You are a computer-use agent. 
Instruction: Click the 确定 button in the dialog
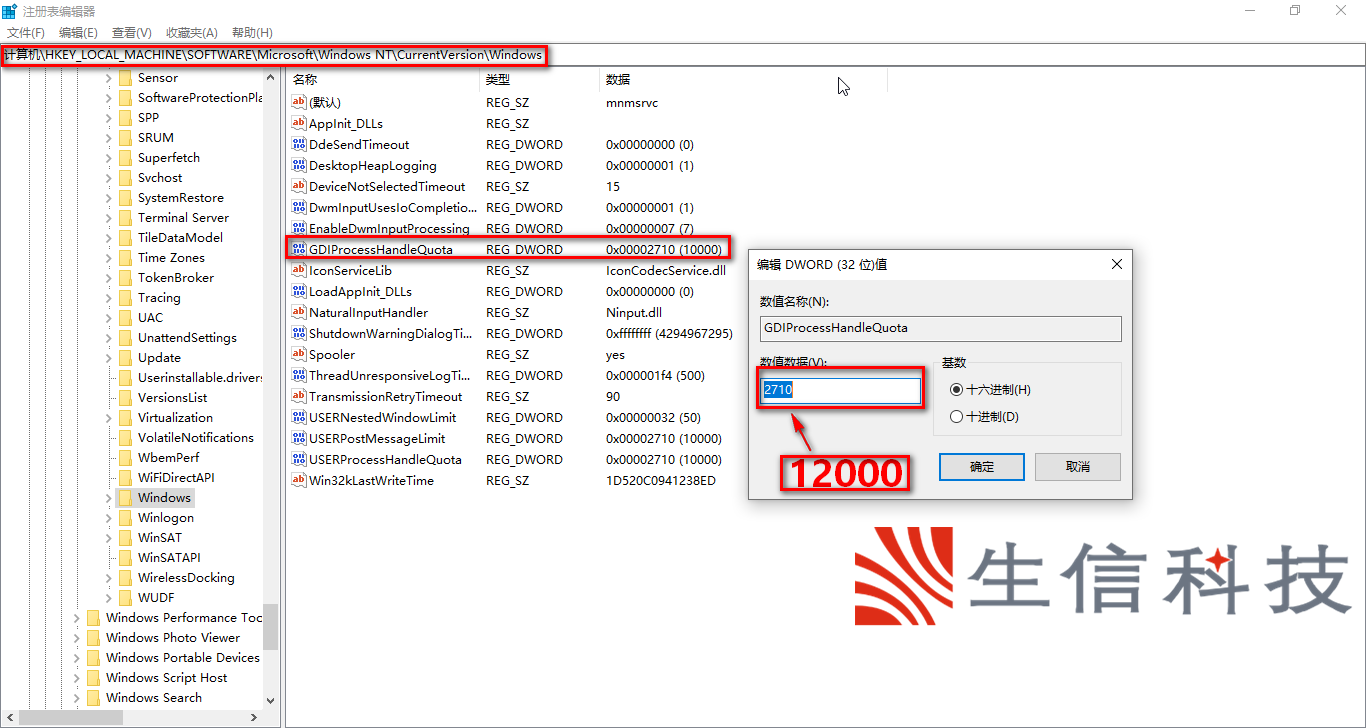coord(981,466)
